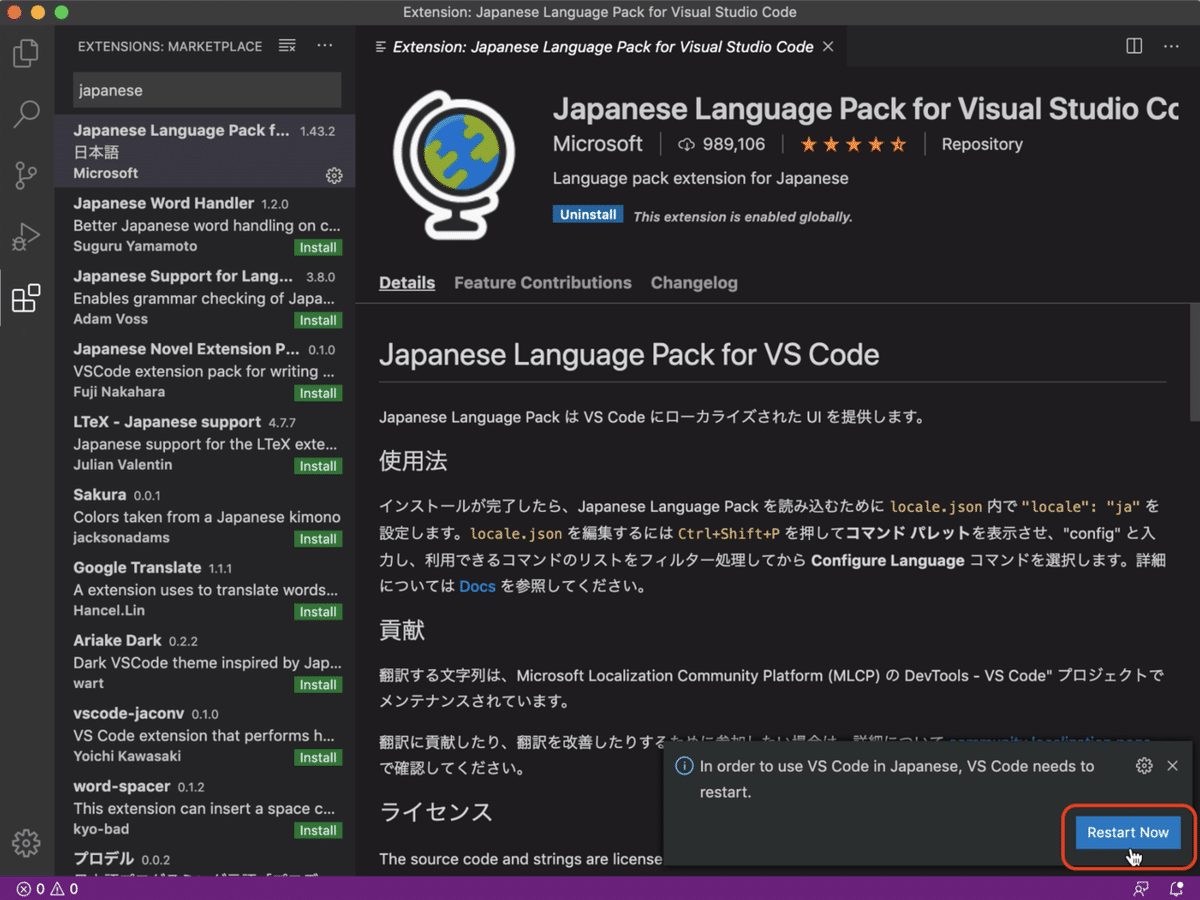Click the EXTENSIONS: MARKETPLACE panel title
The image size is (1200, 900).
(170, 47)
